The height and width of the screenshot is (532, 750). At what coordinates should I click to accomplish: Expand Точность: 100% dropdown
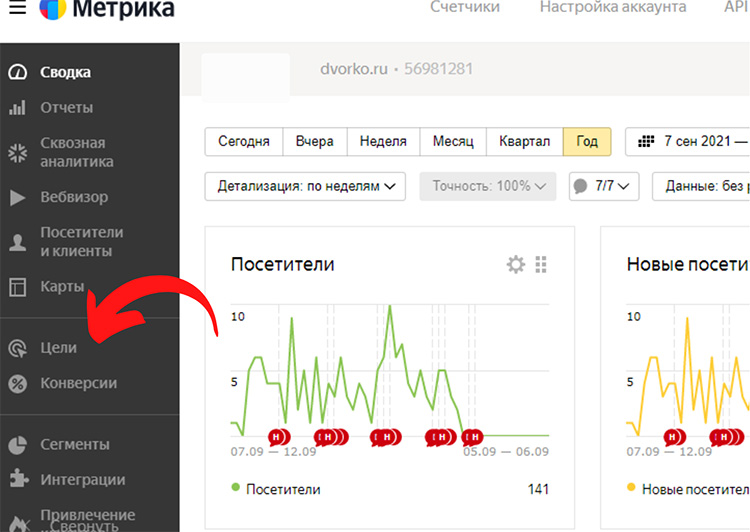(488, 186)
